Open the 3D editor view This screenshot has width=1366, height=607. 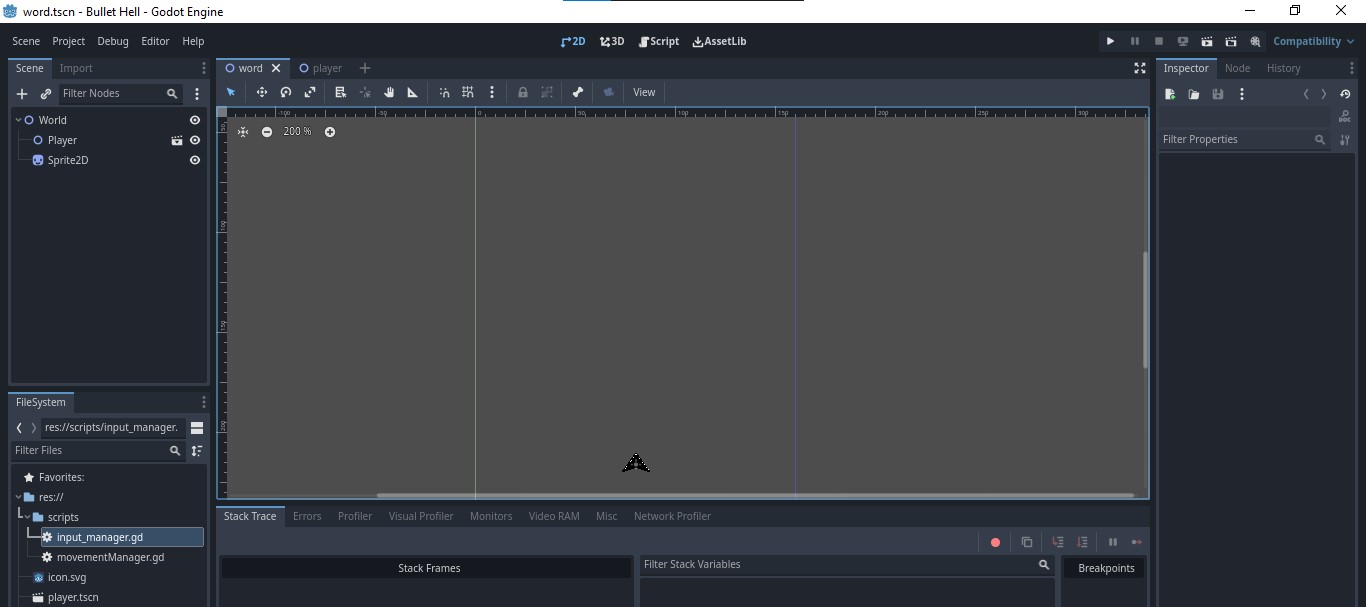click(611, 42)
